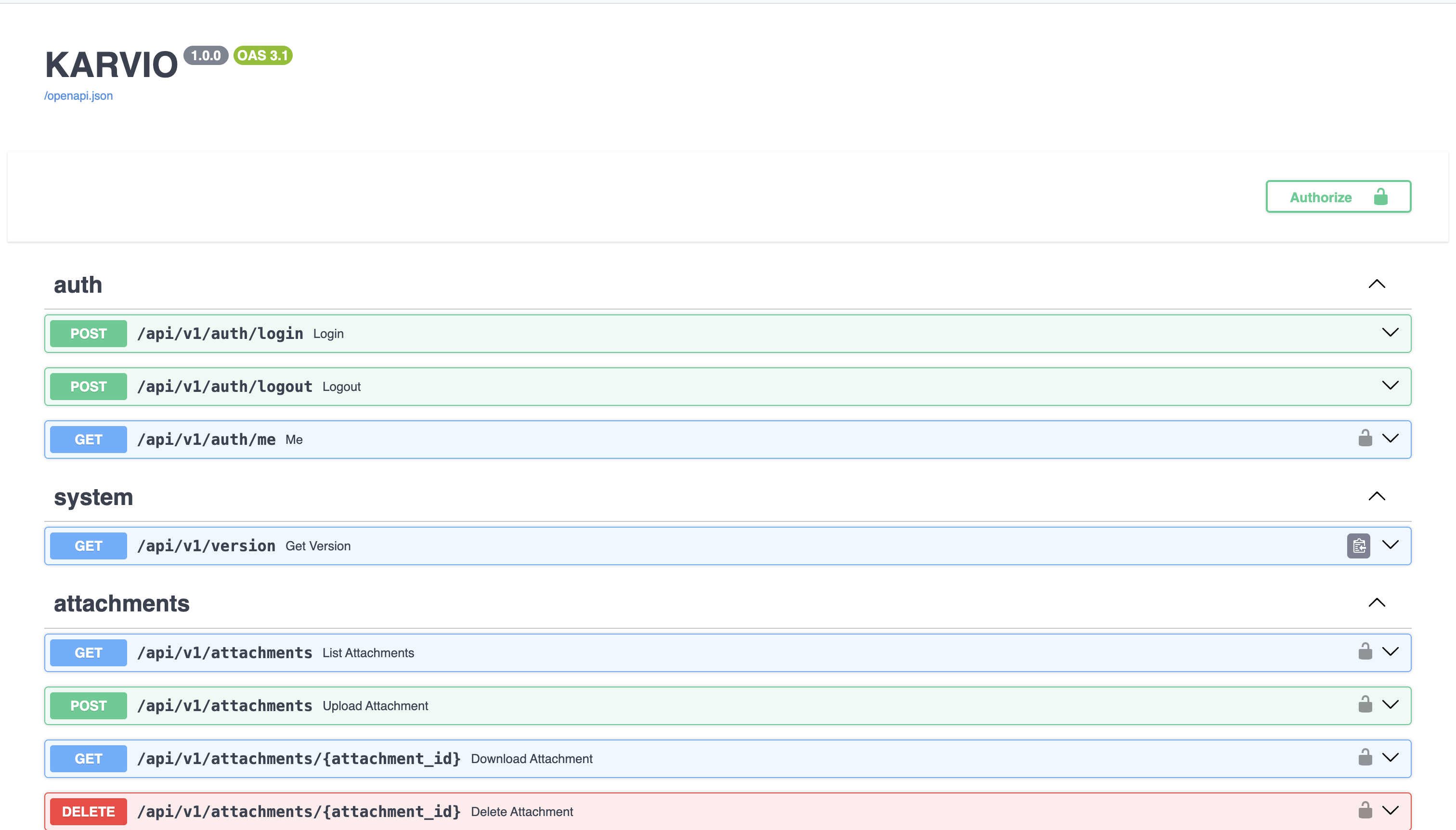Click the POST badge for Upload Attachment
This screenshot has height=830, width=1456.
point(89,706)
